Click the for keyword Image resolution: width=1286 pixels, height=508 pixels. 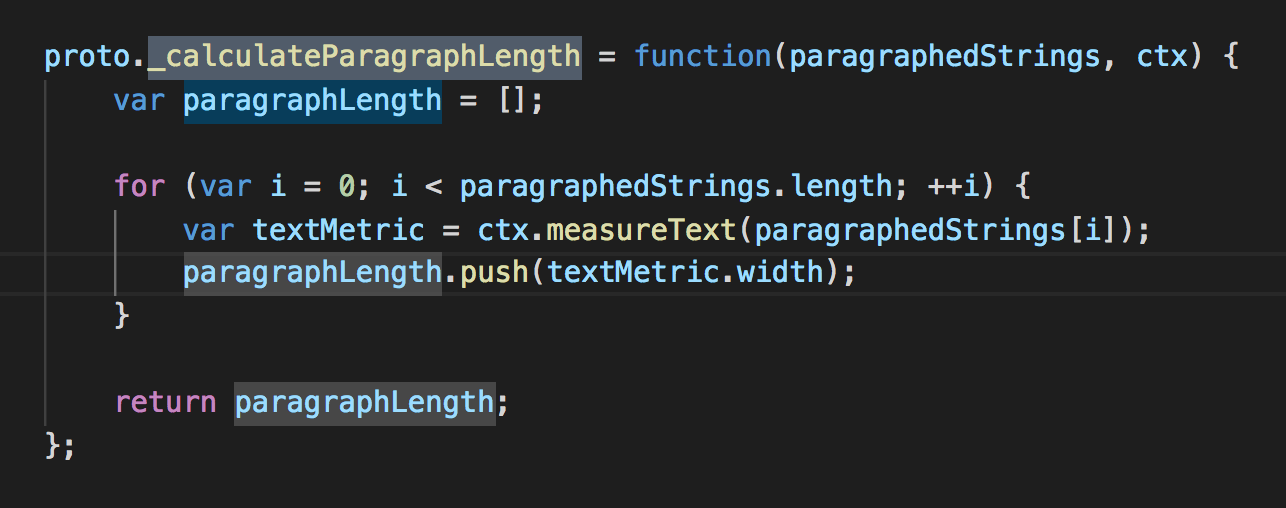tap(139, 186)
